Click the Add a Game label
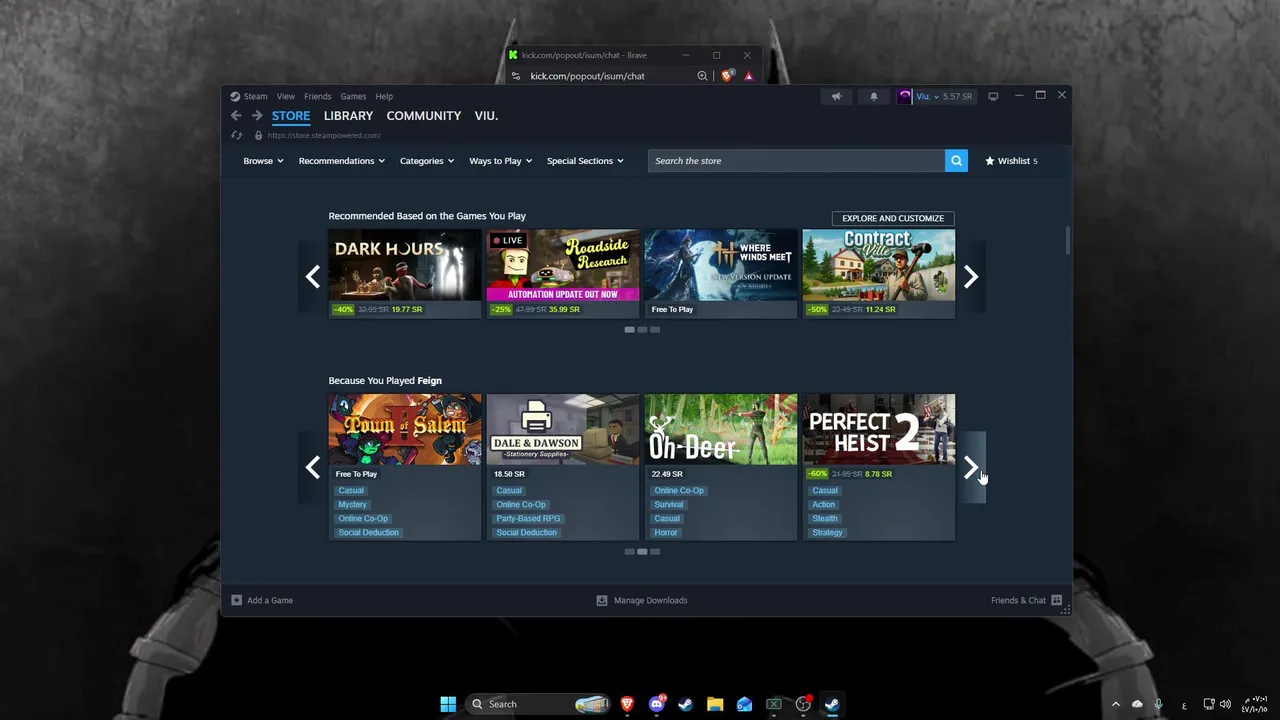Image resolution: width=1280 pixels, height=720 pixels. coord(270,600)
